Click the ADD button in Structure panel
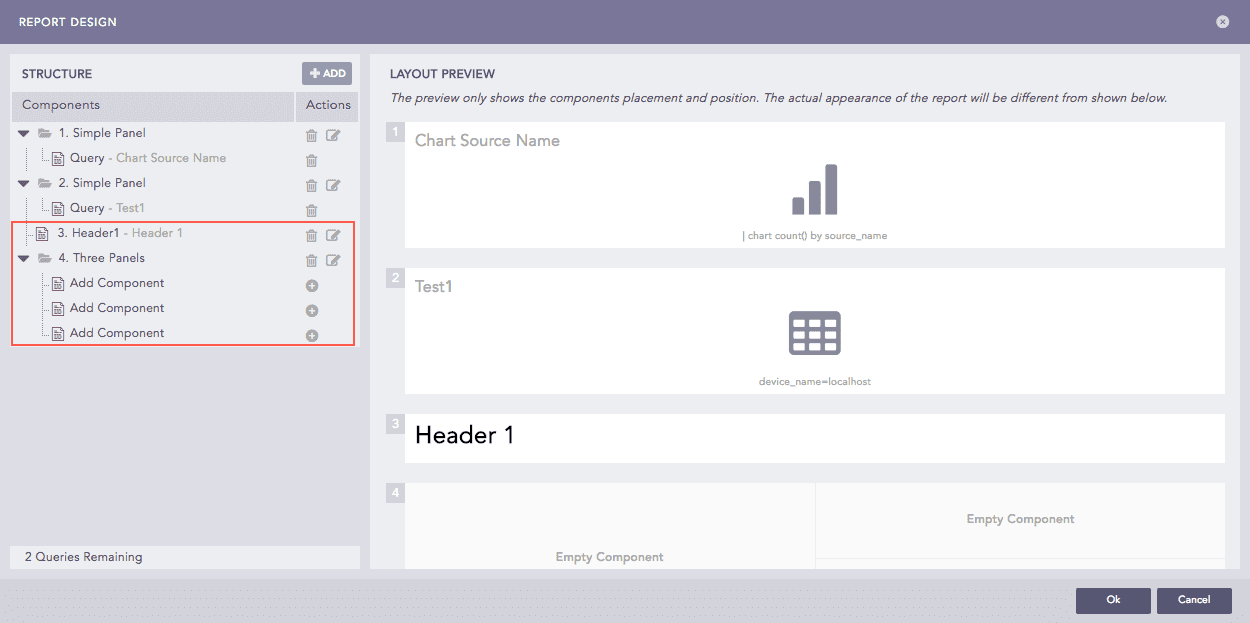 point(327,72)
